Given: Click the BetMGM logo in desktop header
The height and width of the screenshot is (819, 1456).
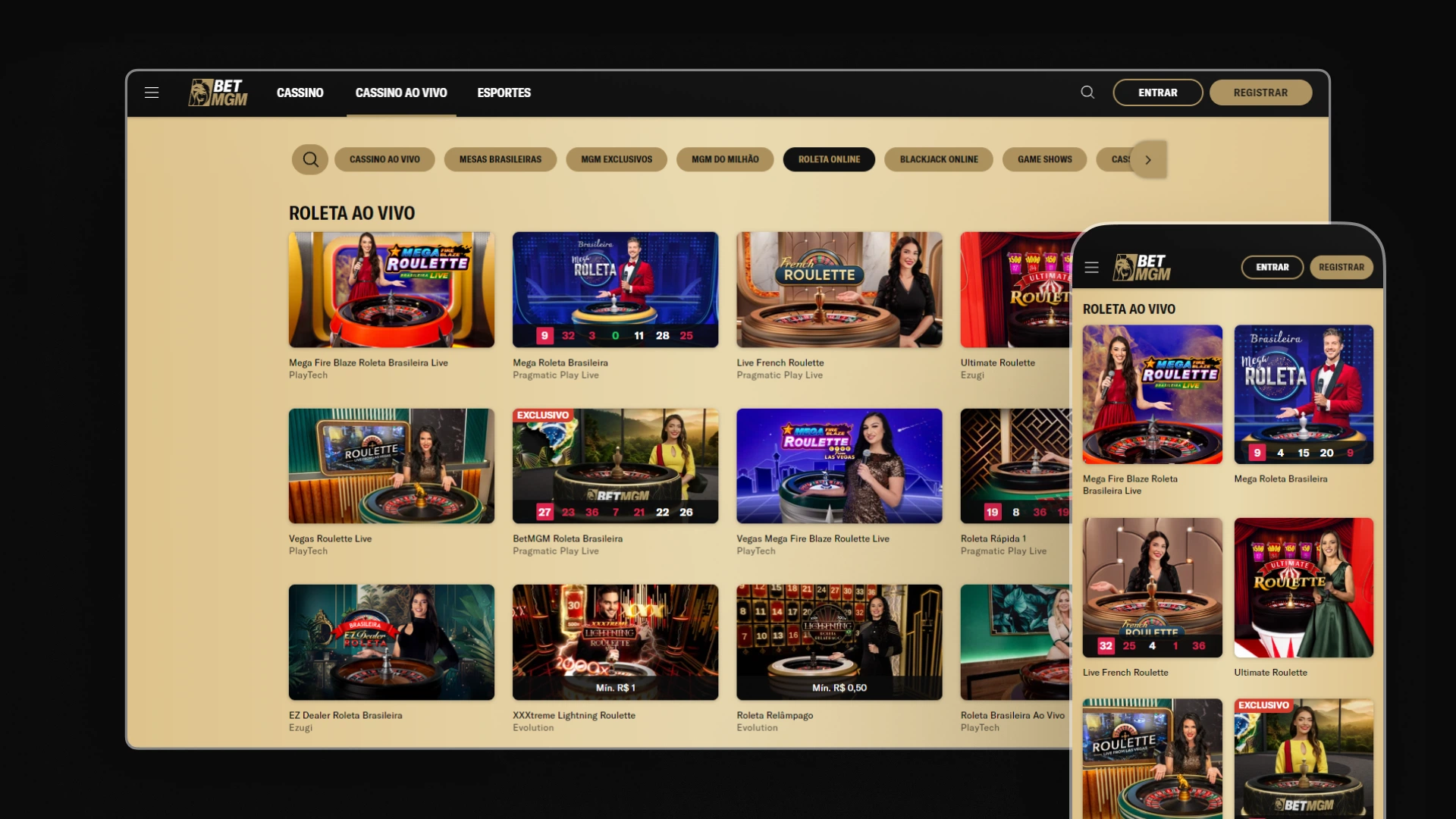Looking at the screenshot, I should [218, 93].
